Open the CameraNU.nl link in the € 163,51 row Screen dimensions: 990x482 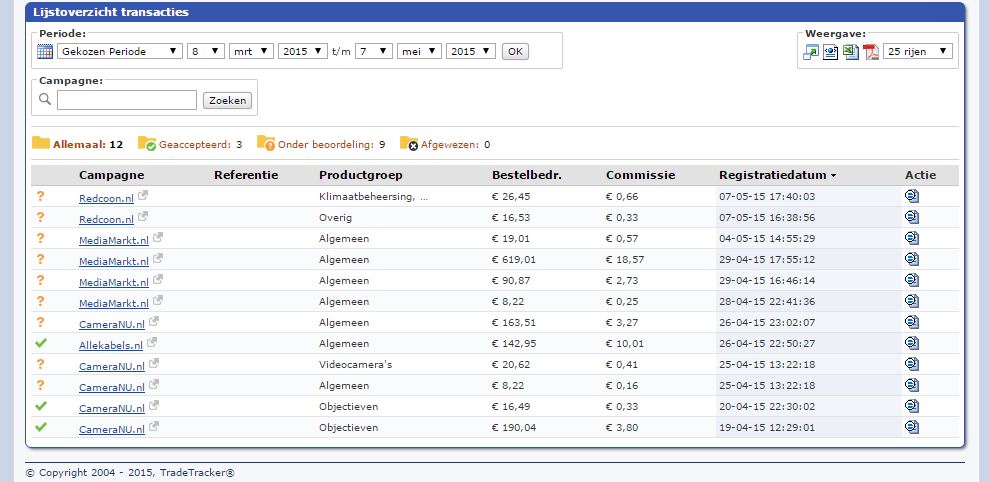pyautogui.click(x=112, y=325)
